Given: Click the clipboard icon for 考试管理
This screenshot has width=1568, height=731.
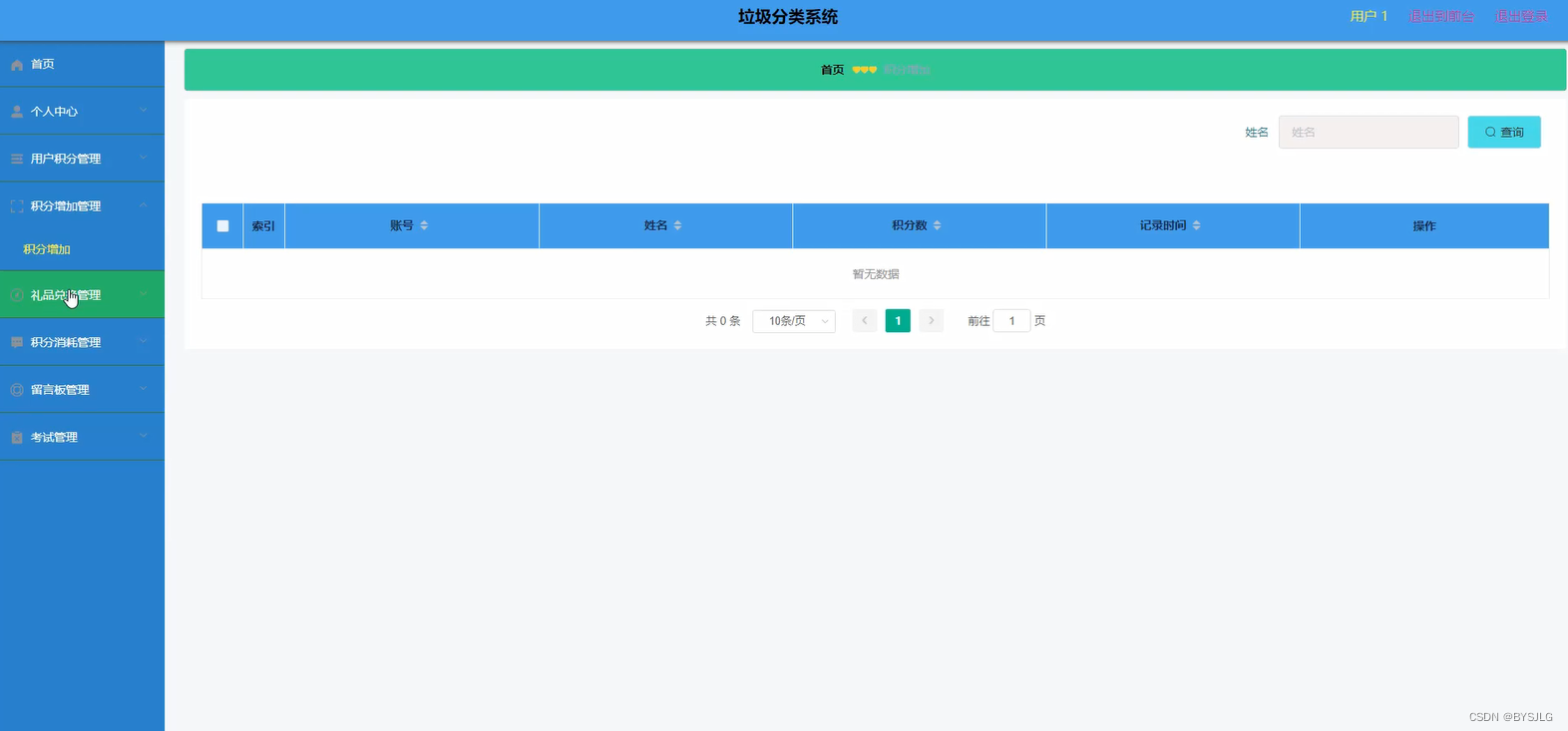Looking at the screenshot, I should pos(17,438).
